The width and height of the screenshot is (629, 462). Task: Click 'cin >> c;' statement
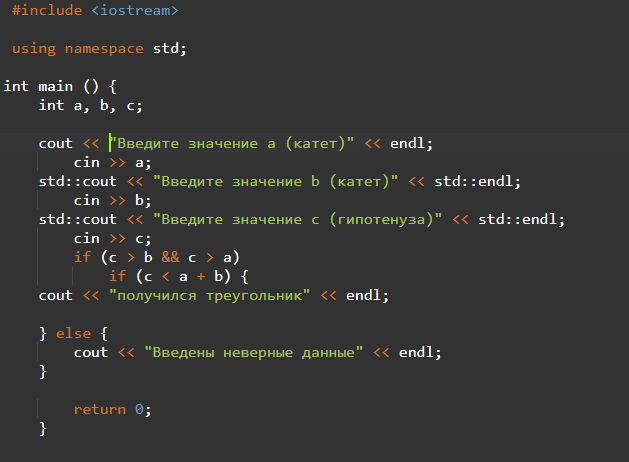(x=112, y=239)
